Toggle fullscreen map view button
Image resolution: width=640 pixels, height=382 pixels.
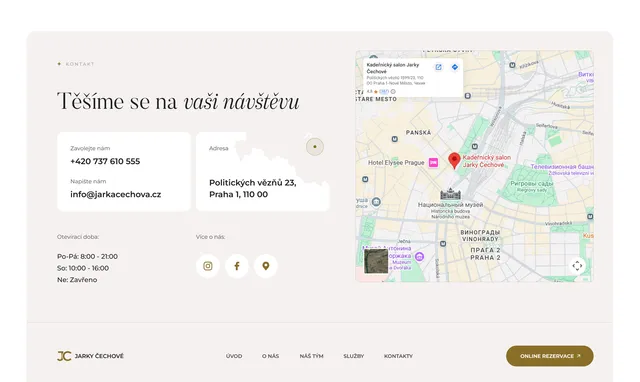tap(577, 266)
